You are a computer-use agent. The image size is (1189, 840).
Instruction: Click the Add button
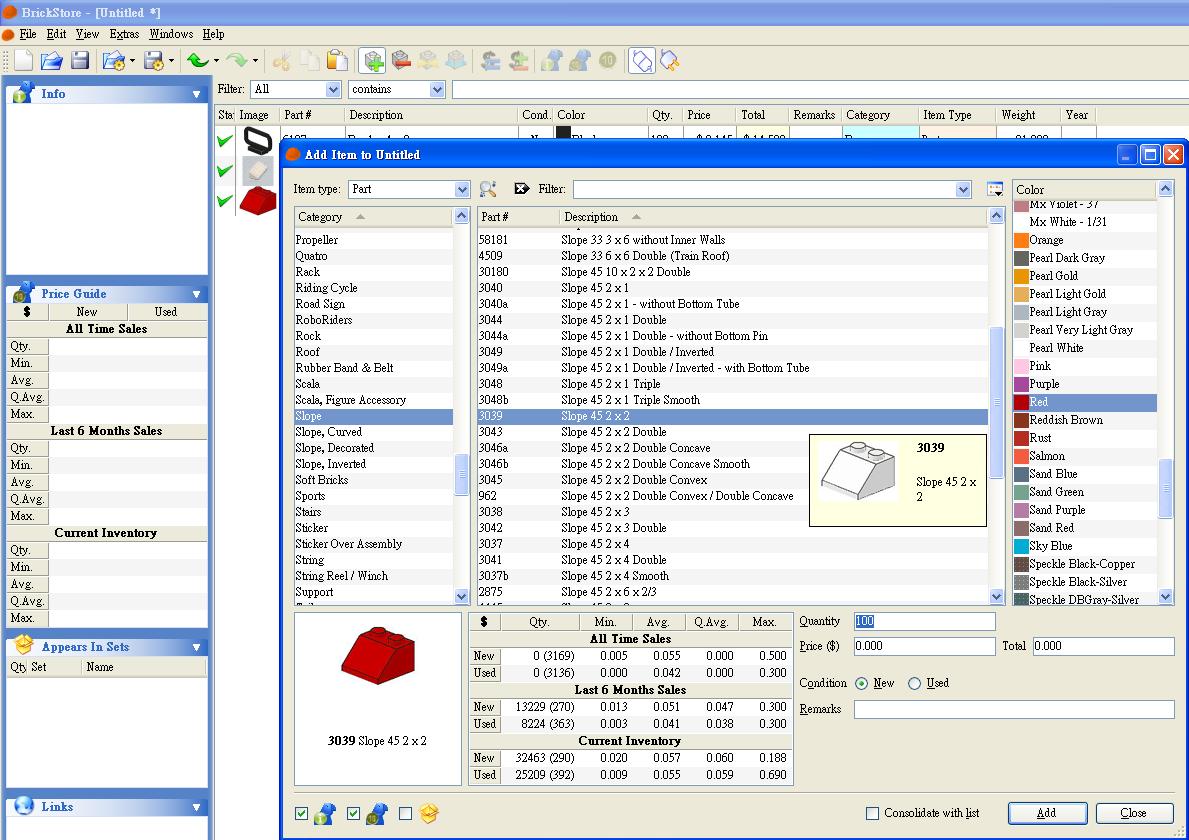pos(1047,813)
